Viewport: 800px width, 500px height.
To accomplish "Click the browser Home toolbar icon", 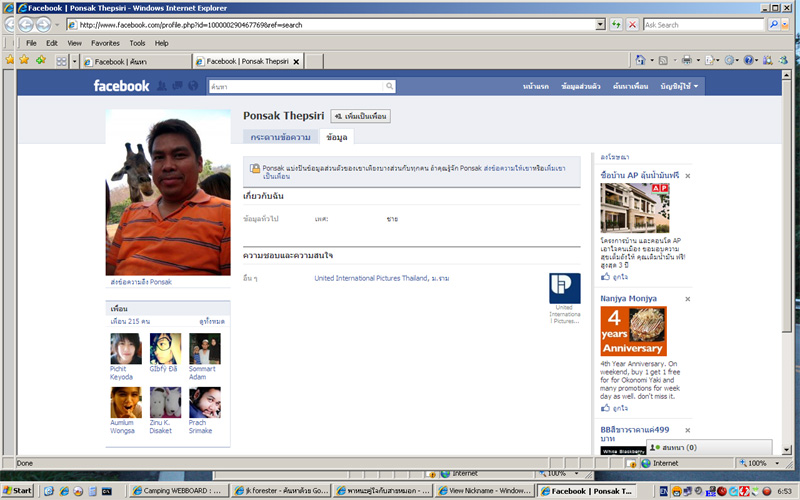I will [640, 61].
